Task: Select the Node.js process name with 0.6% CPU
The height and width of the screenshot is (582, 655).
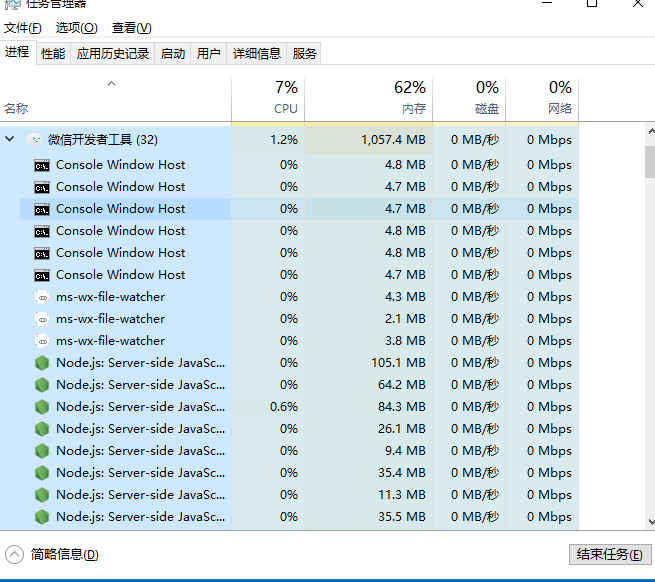Action: (140, 407)
